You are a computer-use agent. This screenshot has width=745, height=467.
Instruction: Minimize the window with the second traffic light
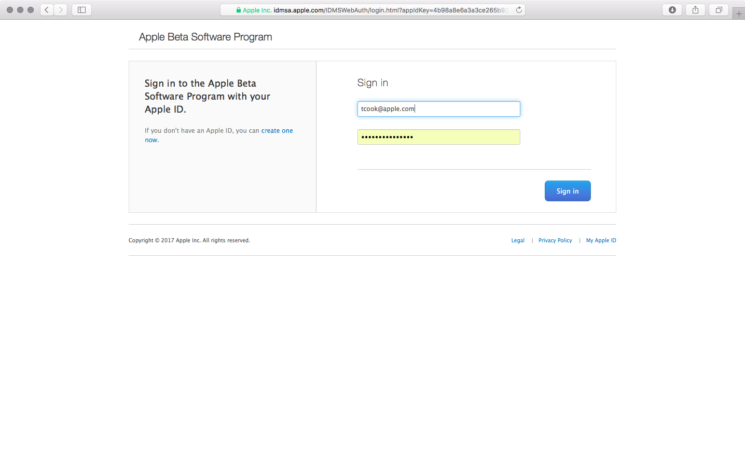(x=20, y=10)
